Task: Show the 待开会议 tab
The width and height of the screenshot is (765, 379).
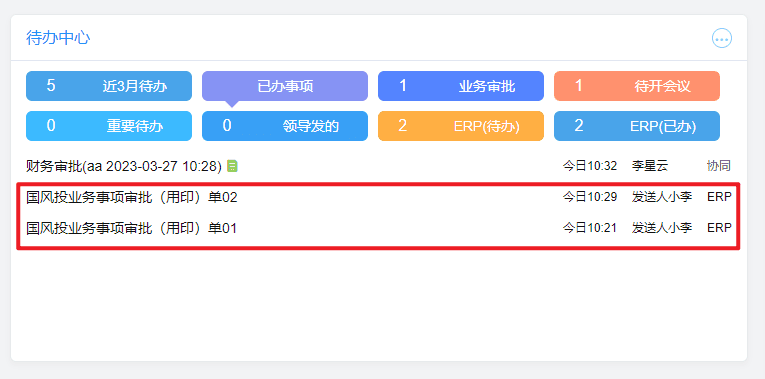Action: point(637,86)
